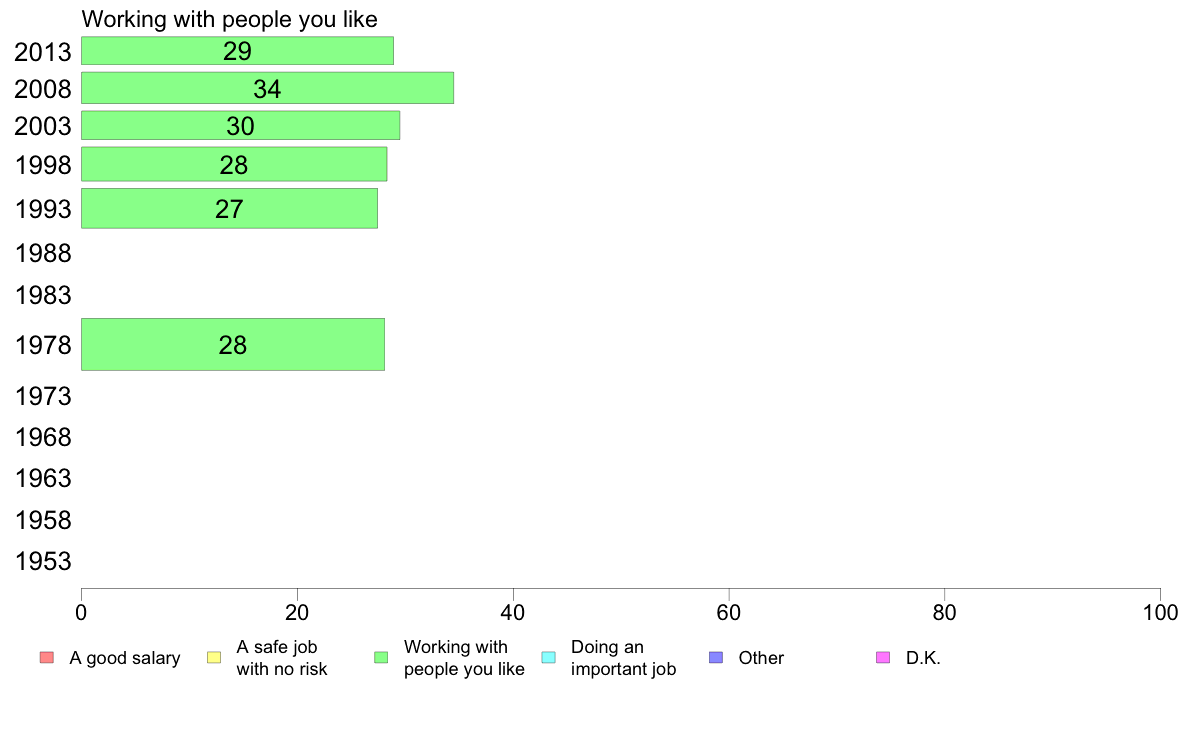Click the 1988 year label
Viewport: 1188px width, 736px height.
point(43,253)
